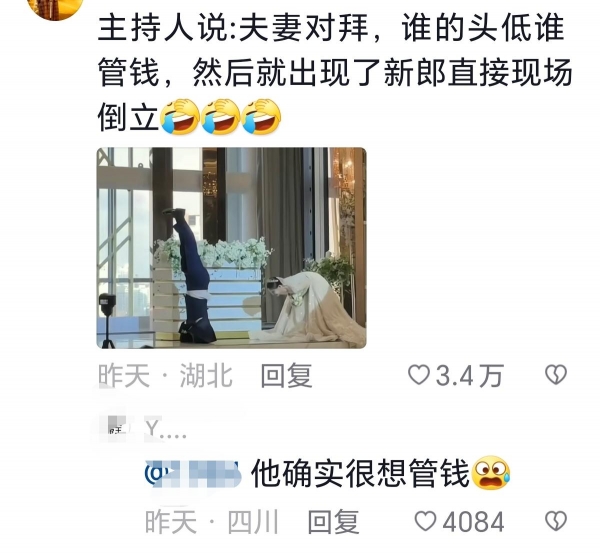The image size is (600, 554).
Task: Like the reply with 4084 likes
Action: 426,521
